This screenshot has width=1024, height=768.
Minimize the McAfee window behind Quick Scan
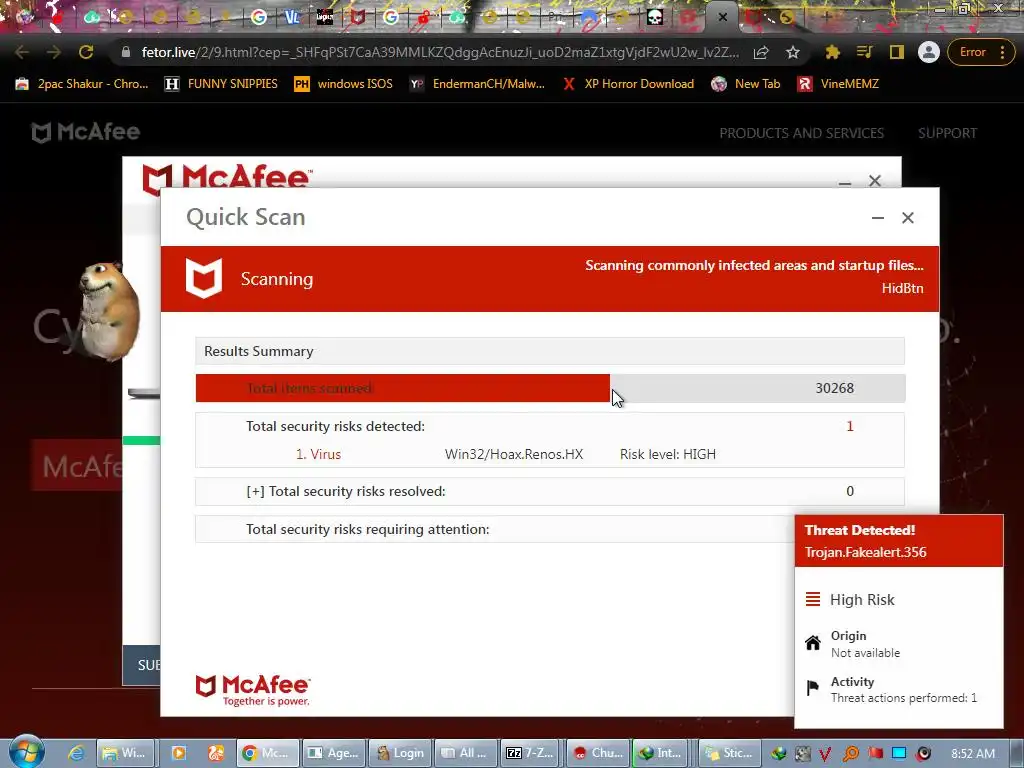pyautogui.click(x=844, y=182)
